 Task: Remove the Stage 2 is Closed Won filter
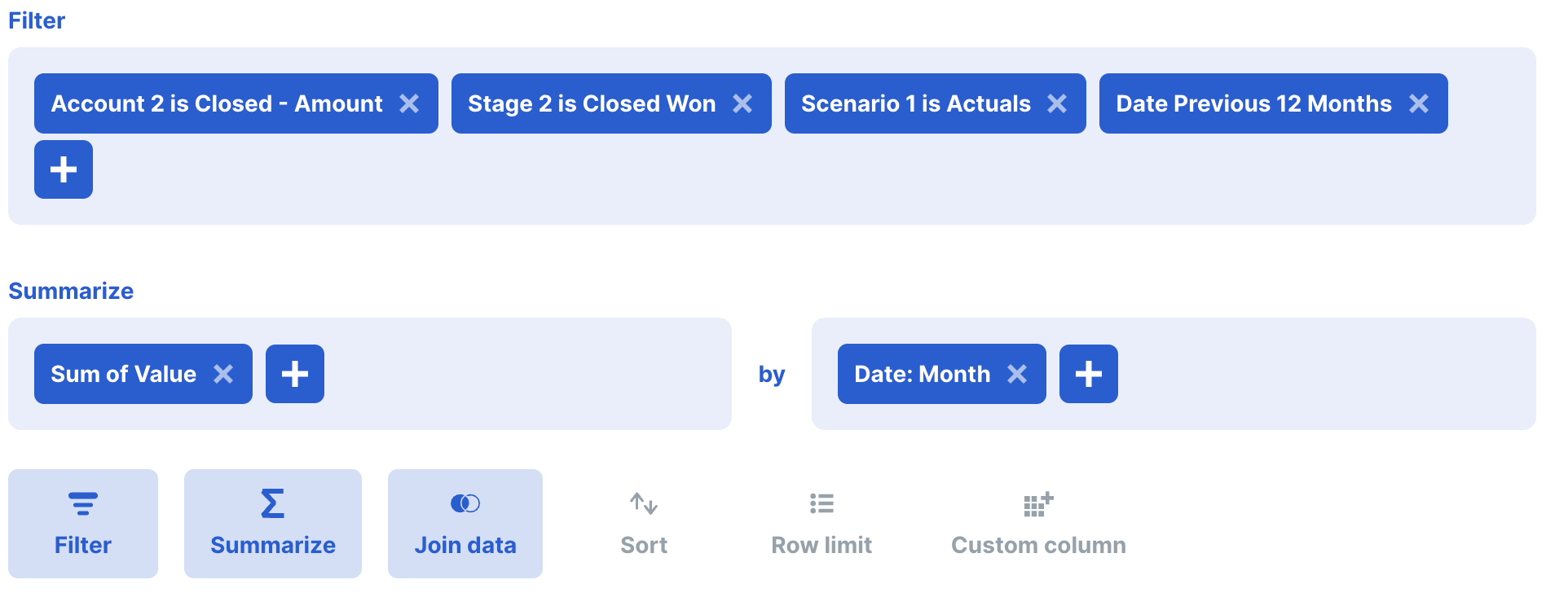click(x=742, y=103)
